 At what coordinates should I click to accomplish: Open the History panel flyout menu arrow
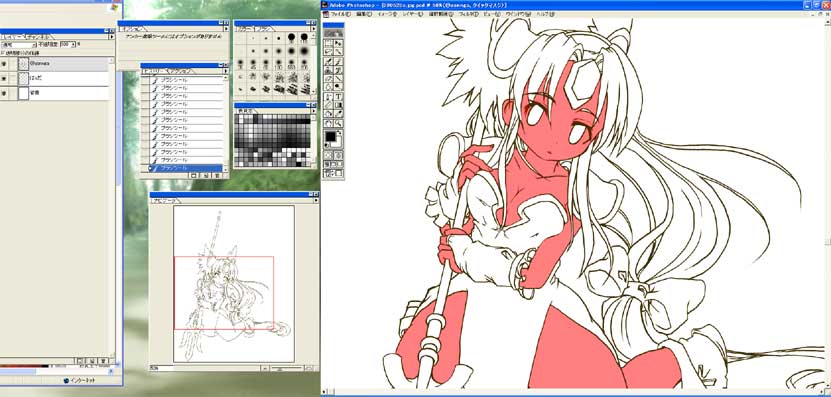[225, 71]
